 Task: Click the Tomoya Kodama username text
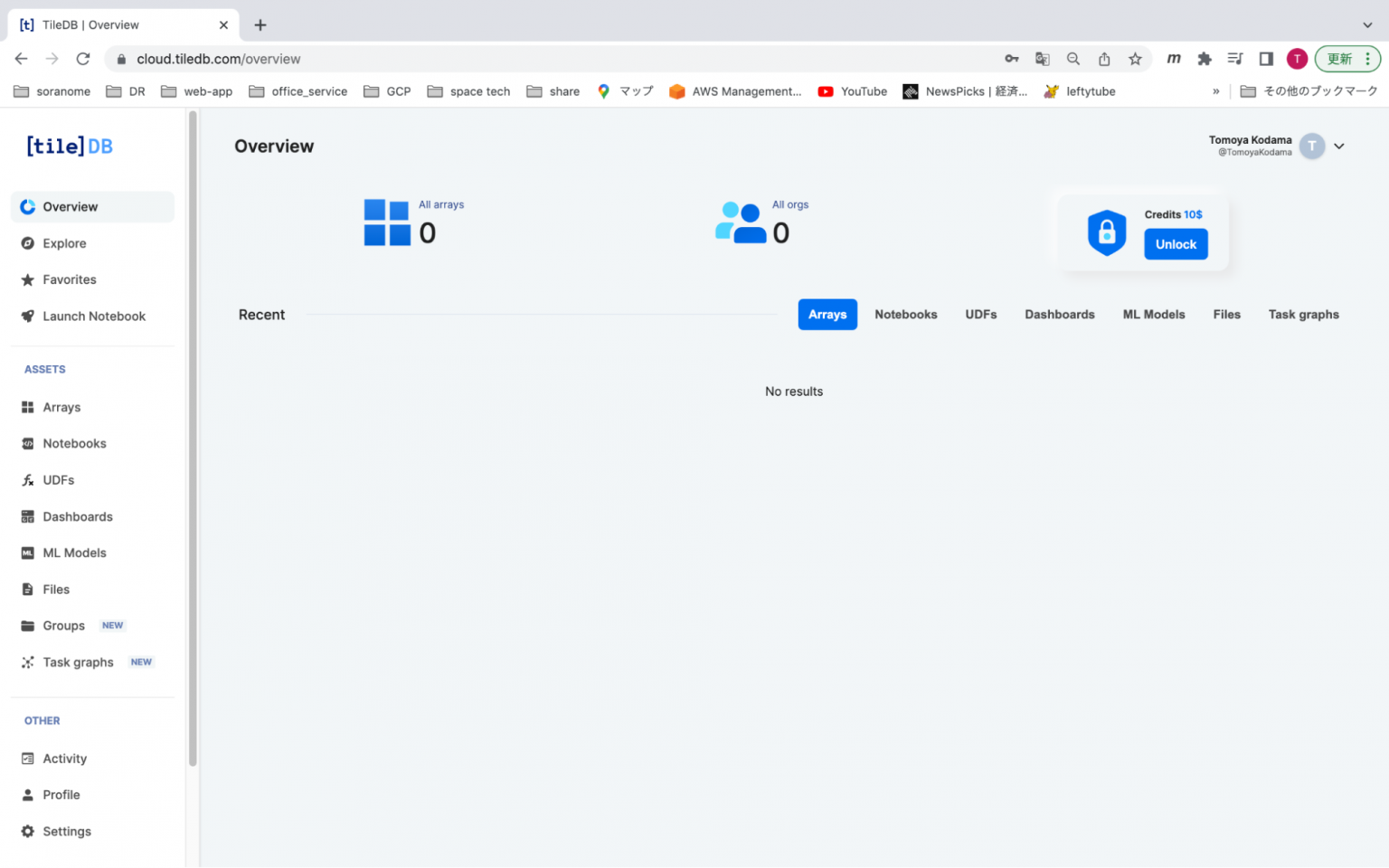point(1250,140)
